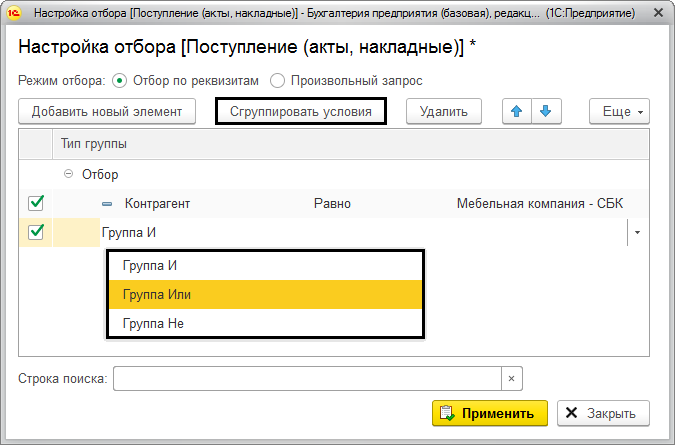675x445 pixels.
Task: Choose Группа И from the list
Action: tap(150, 266)
